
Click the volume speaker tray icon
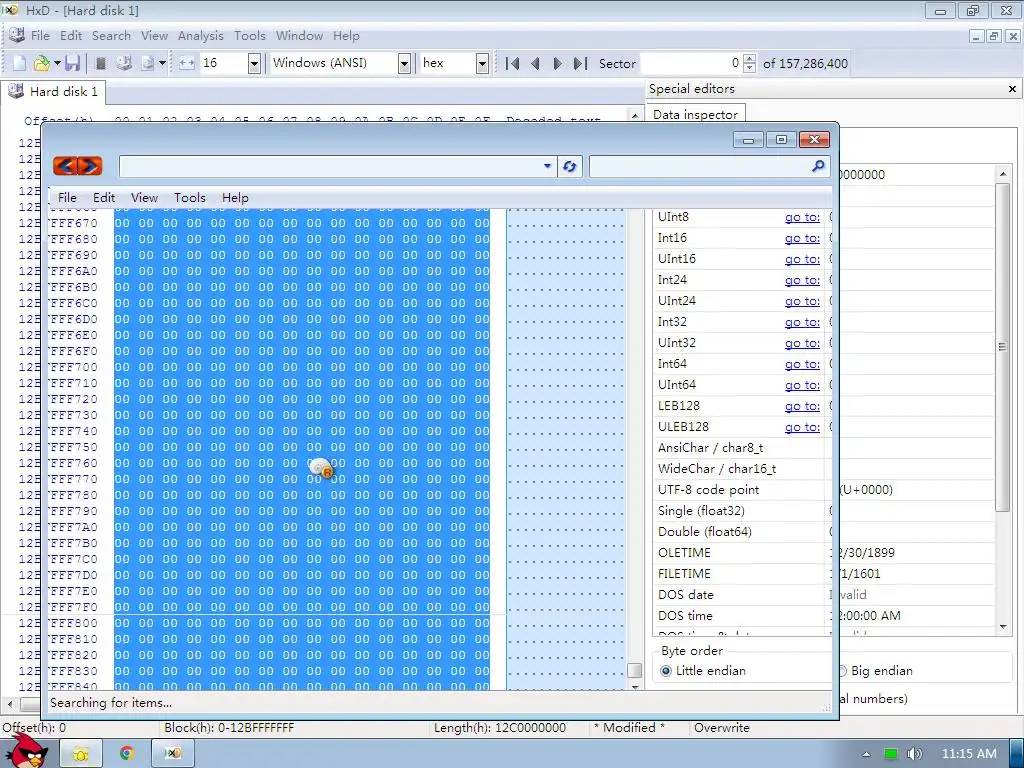click(915, 754)
